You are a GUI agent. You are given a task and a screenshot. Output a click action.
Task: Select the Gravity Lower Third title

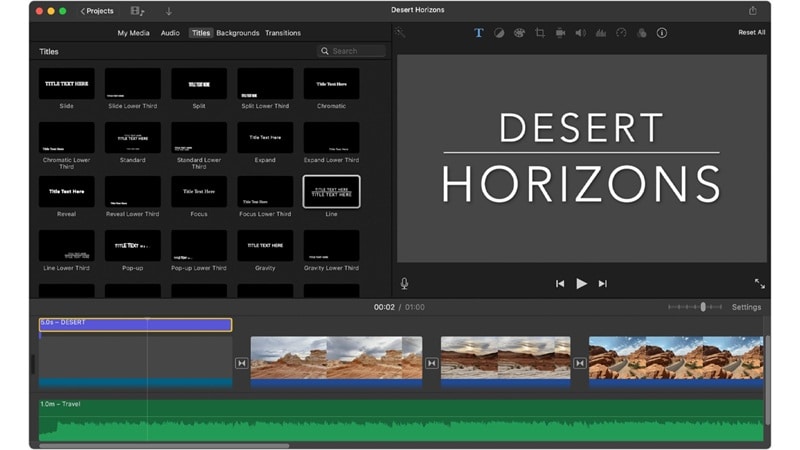coord(332,246)
